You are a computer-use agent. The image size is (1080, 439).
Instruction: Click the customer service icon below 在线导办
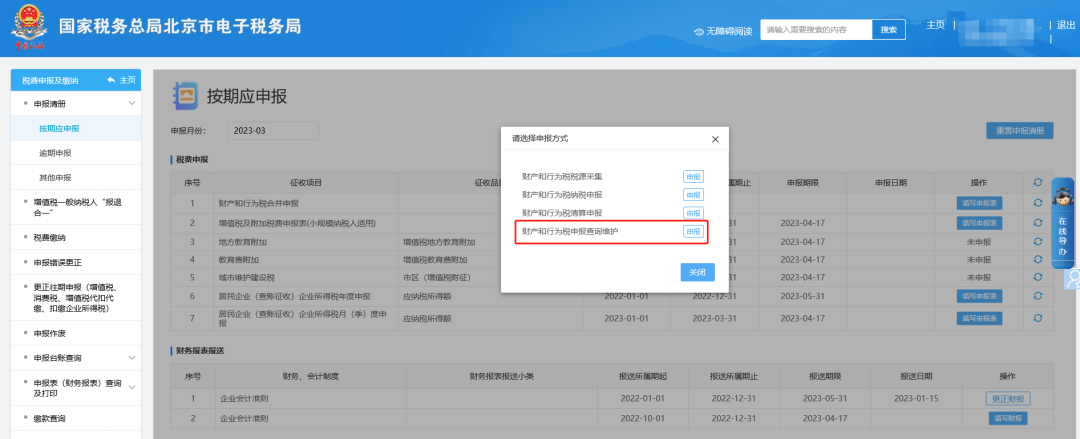(x=1072, y=278)
